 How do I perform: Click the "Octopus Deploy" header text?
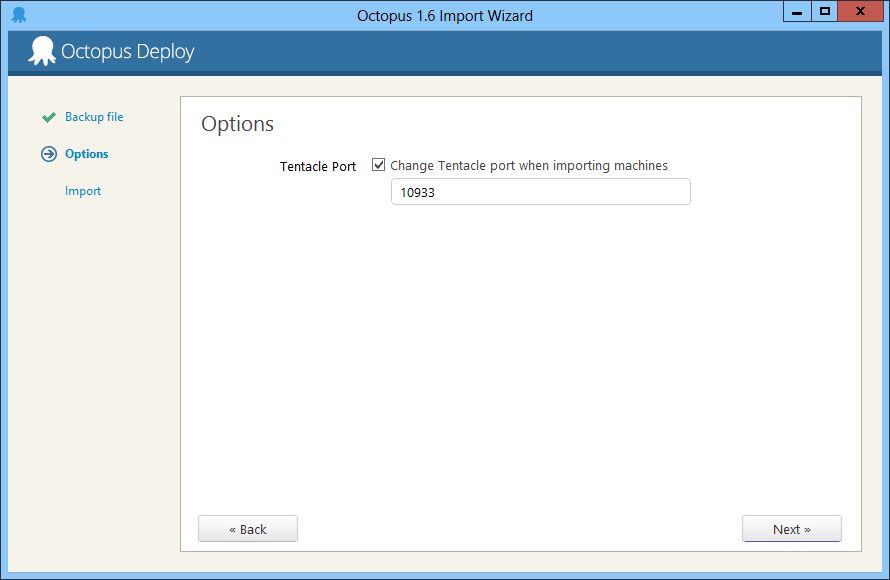pos(128,52)
